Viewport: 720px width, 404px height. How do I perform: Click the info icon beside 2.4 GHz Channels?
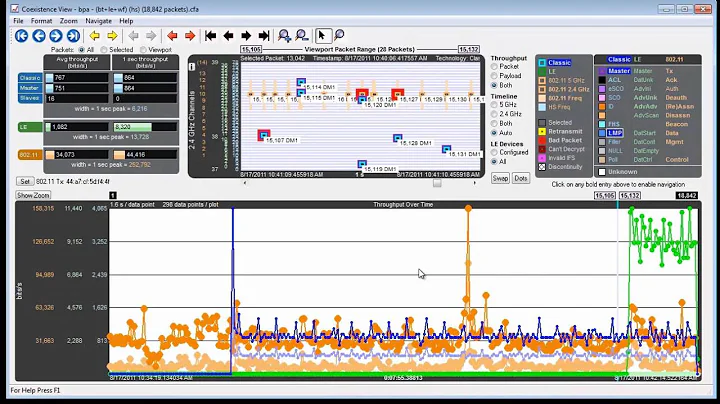192,66
